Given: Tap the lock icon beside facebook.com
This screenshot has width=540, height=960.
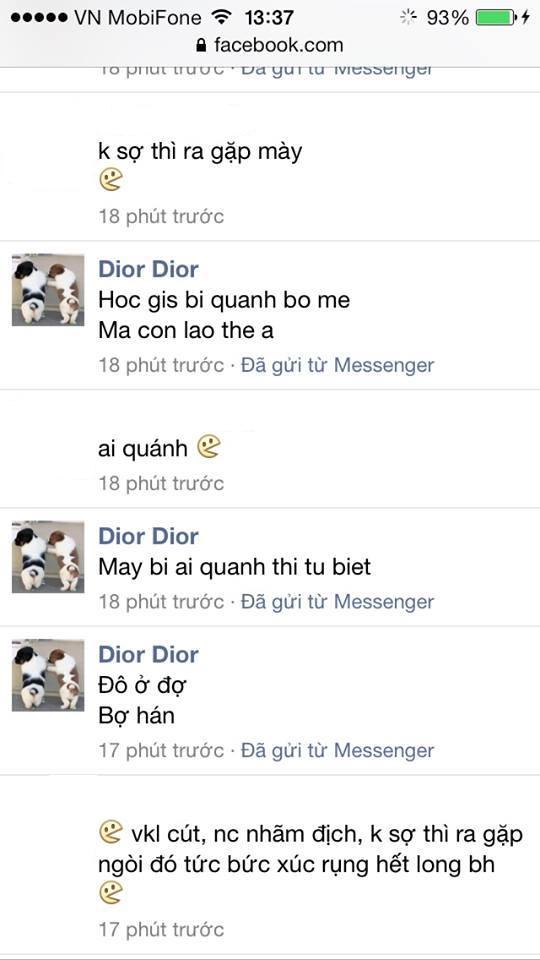Looking at the screenshot, I should (201, 45).
